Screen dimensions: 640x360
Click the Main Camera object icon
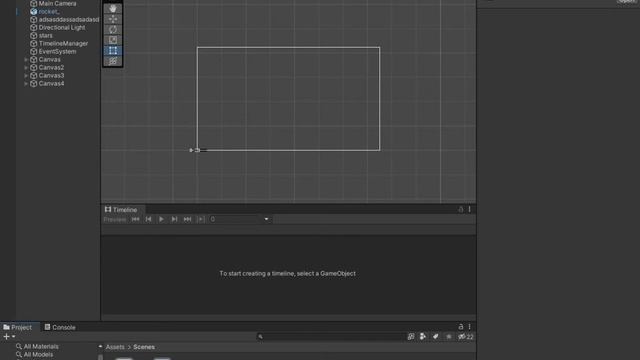pos(33,4)
